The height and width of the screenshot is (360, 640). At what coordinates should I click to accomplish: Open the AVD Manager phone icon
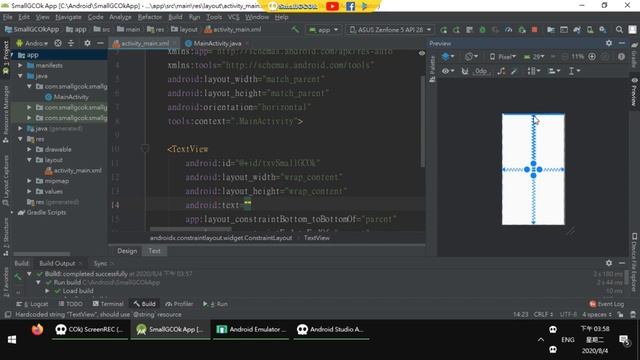pos(590,30)
